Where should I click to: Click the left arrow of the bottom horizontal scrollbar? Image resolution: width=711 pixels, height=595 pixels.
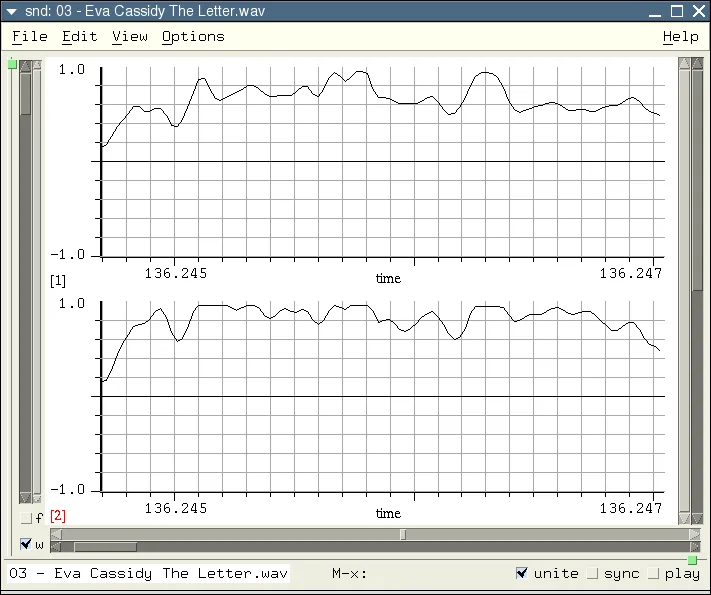point(56,547)
